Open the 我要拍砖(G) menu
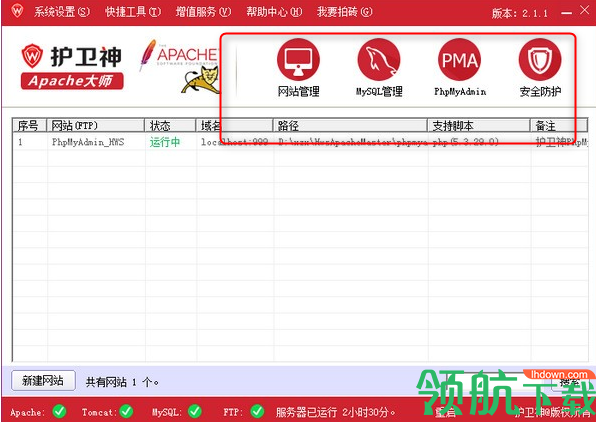Viewport: 596px width, 422px height. (x=345, y=12)
